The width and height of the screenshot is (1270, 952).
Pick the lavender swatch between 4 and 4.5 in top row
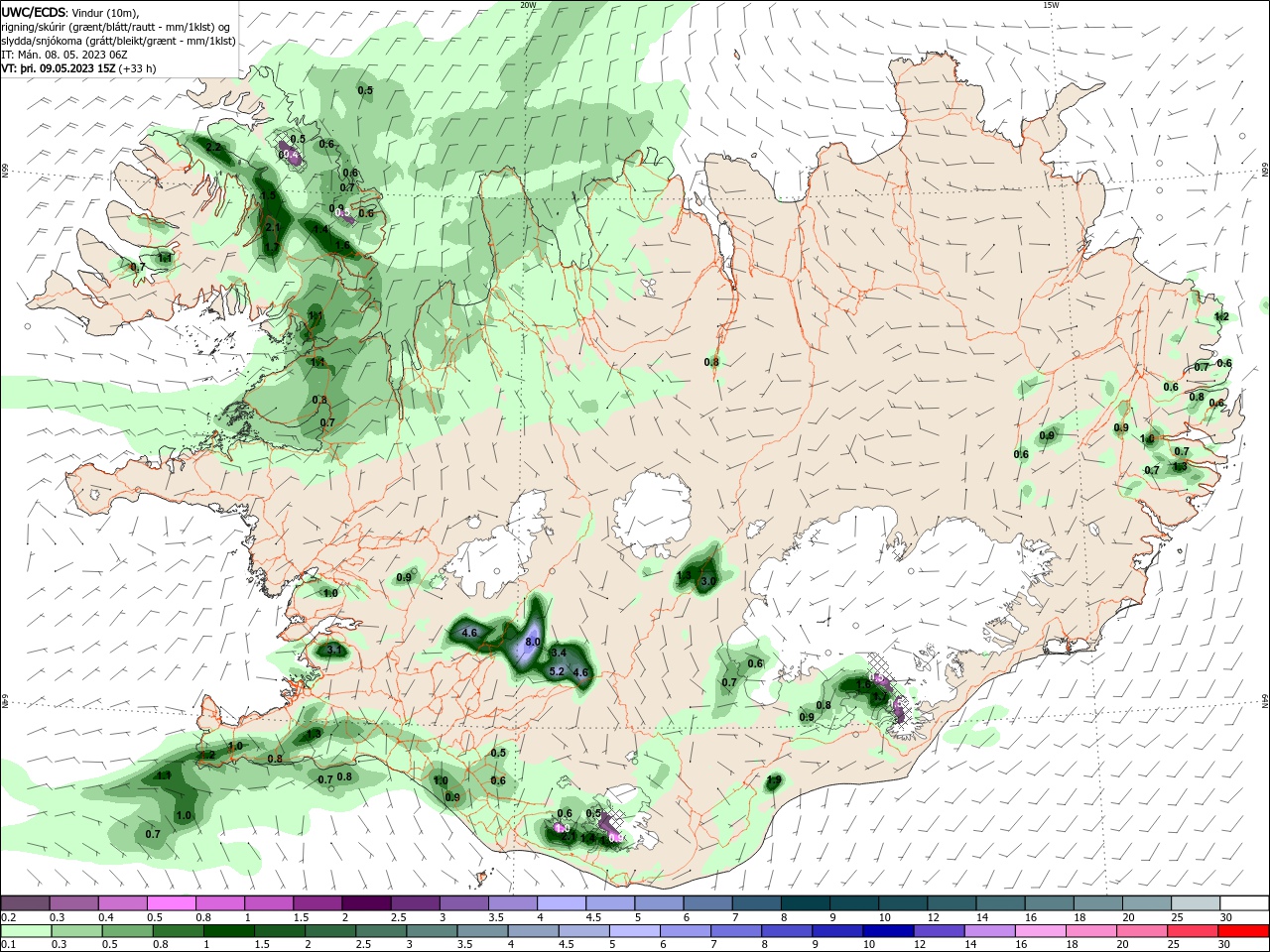click(x=561, y=903)
